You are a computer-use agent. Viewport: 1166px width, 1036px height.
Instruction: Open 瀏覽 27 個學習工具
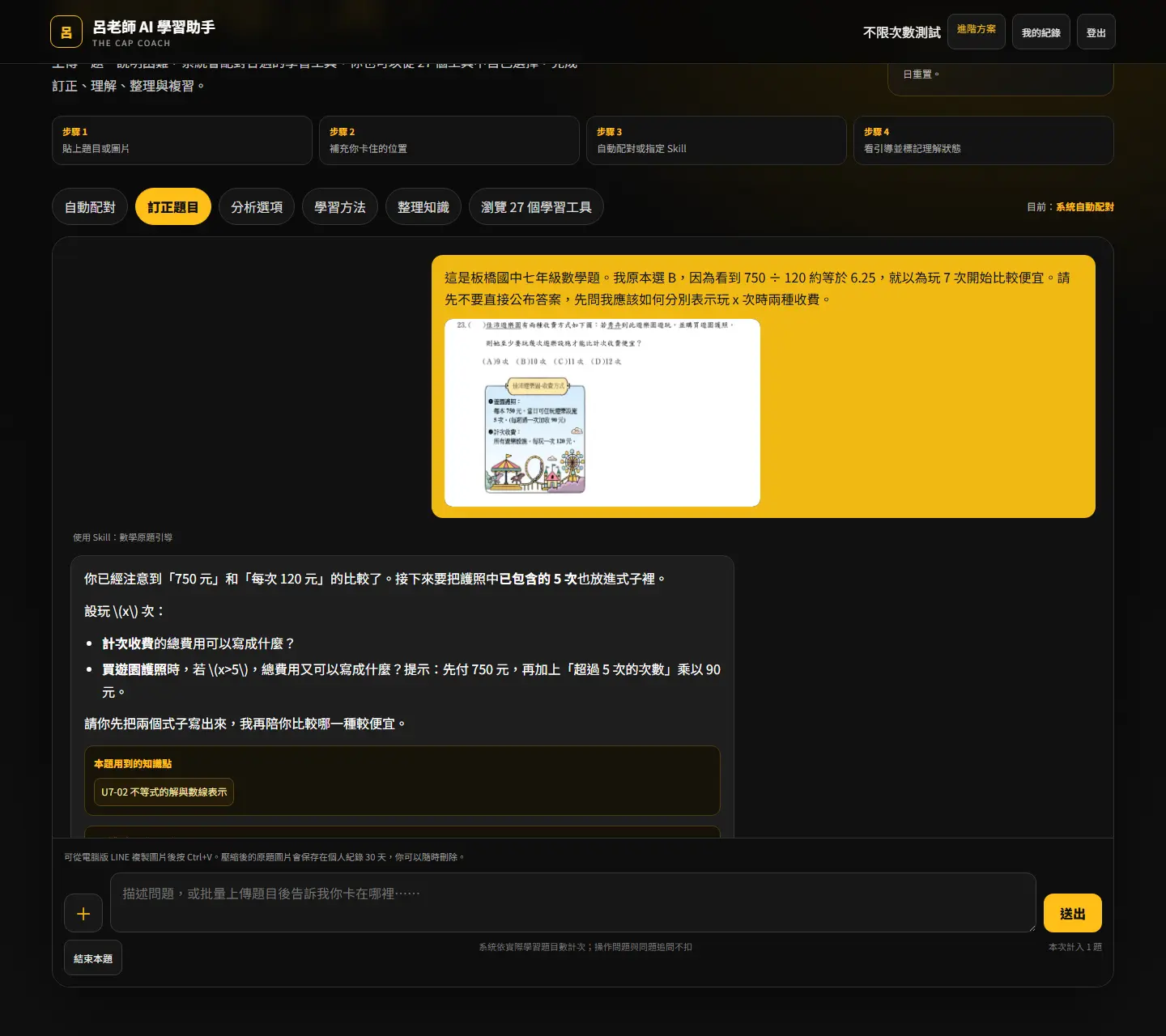point(536,206)
